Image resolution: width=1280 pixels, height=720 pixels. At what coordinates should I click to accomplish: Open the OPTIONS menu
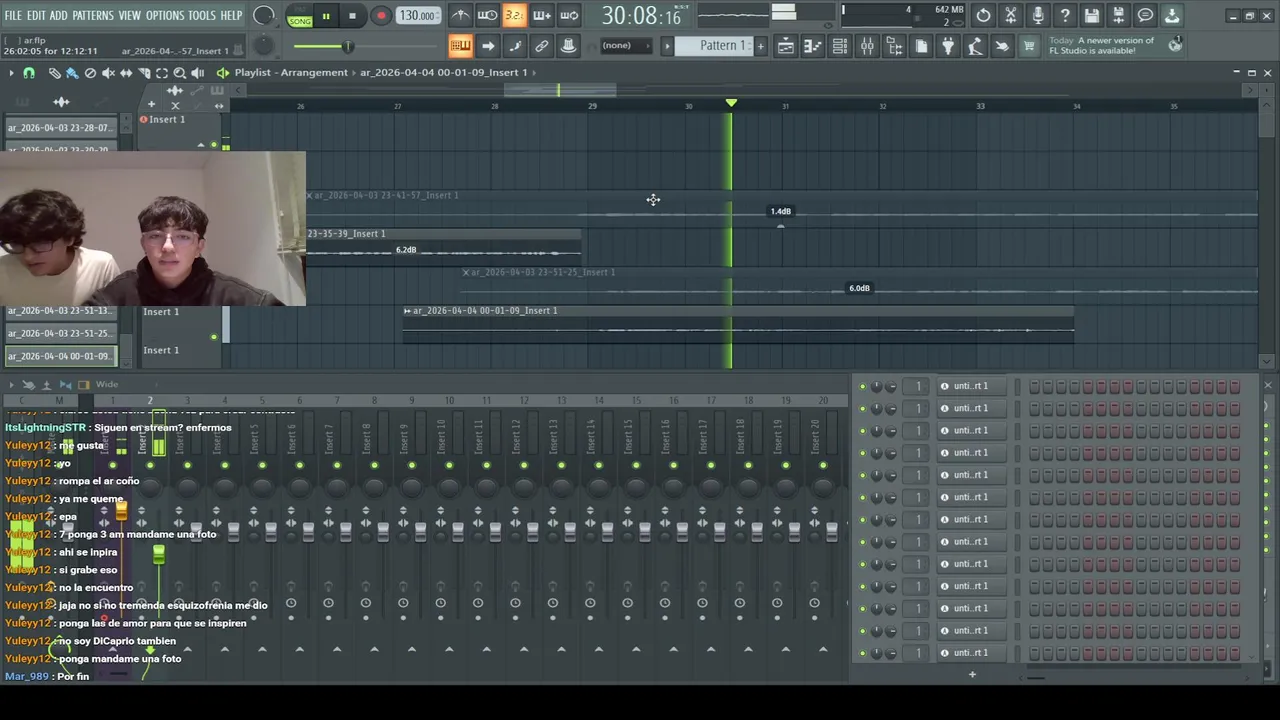point(165,15)
